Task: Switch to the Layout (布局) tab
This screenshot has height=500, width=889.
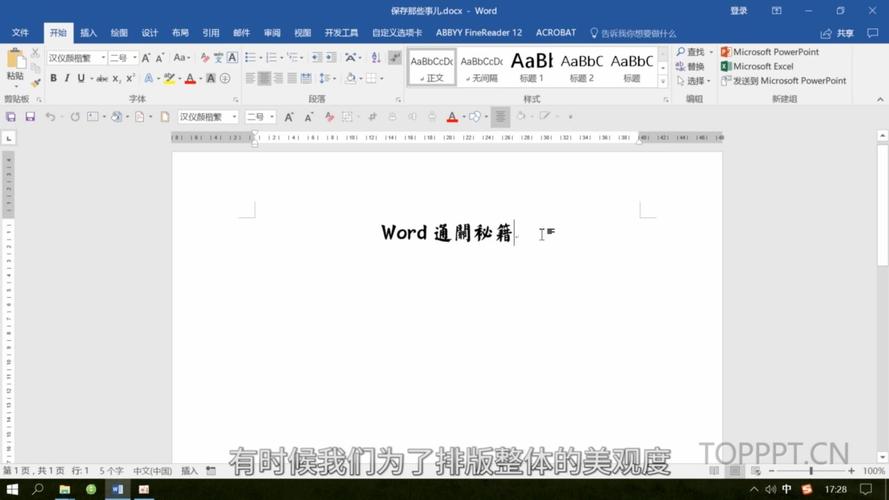Action: pos(180,33)
